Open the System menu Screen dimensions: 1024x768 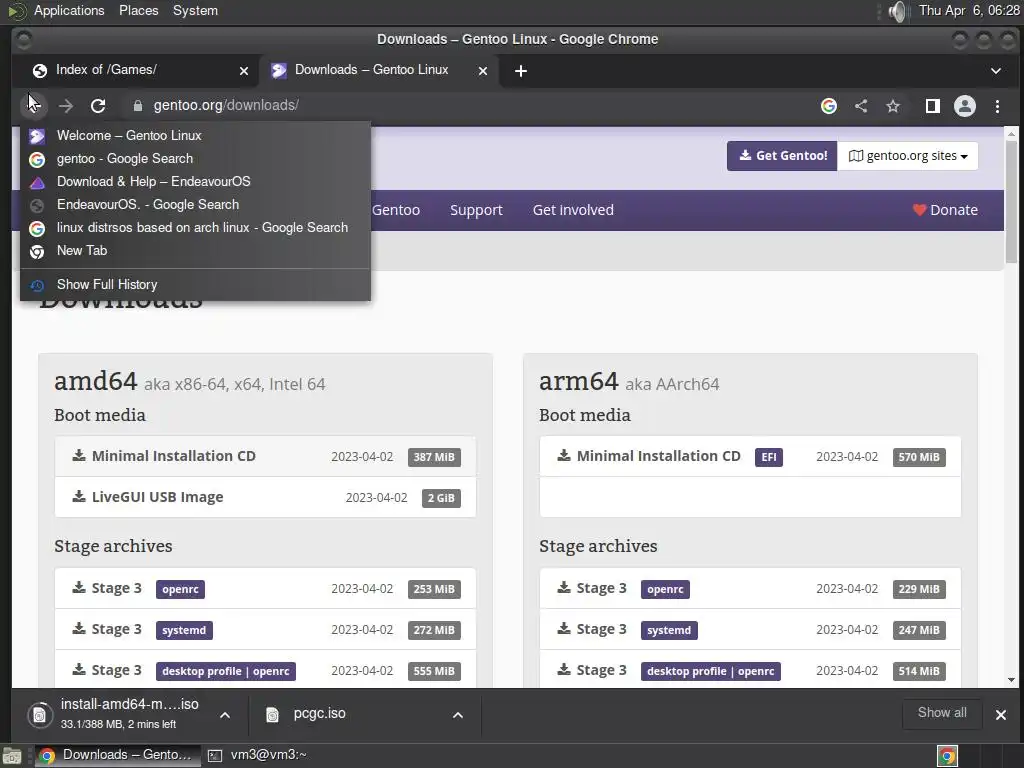point(195,10)
